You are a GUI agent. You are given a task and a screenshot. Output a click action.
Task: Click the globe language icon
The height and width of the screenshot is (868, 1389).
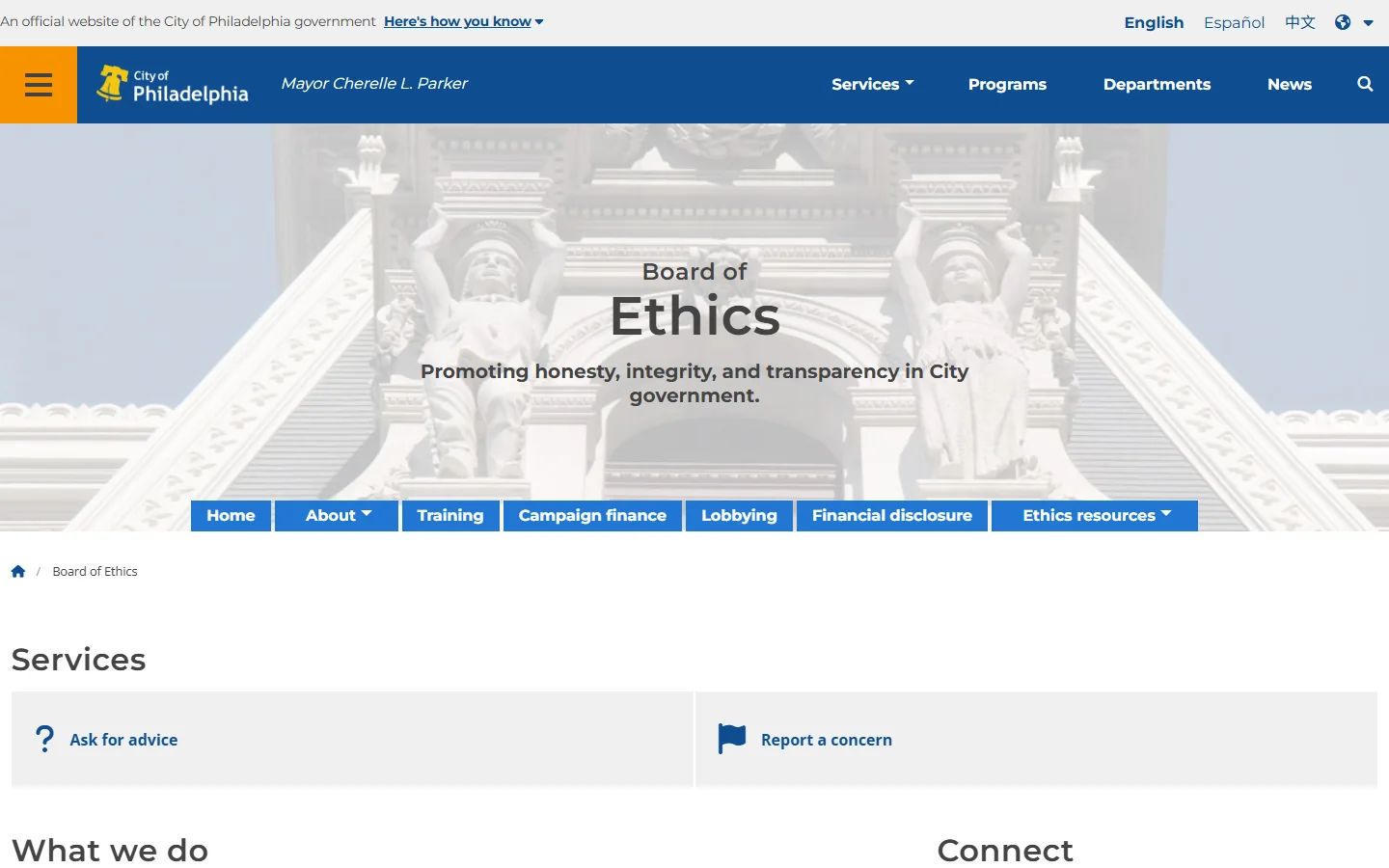(x=1343, y=22)
